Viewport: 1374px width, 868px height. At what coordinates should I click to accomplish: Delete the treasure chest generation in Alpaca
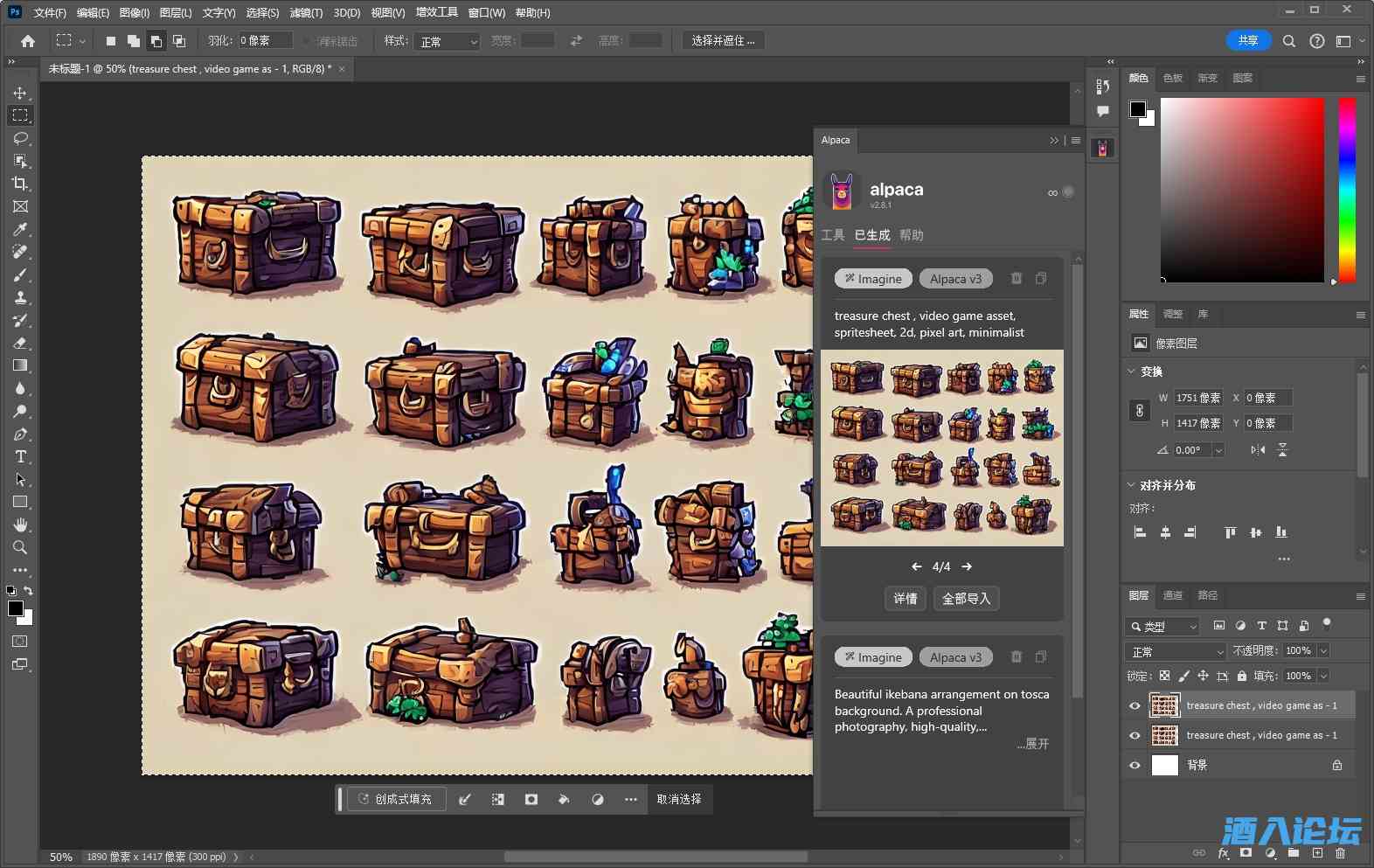tap(1016, 279)
